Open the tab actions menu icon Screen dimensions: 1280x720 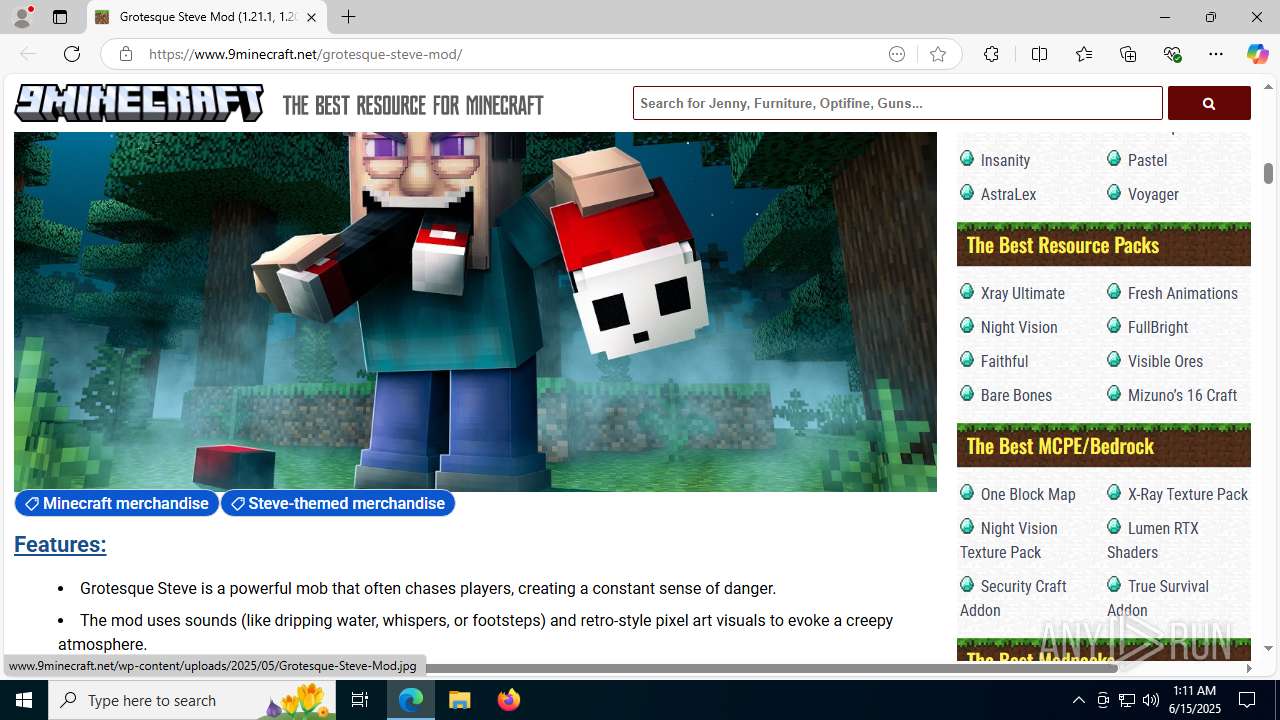pyautogui.click(x=60, y=17)
